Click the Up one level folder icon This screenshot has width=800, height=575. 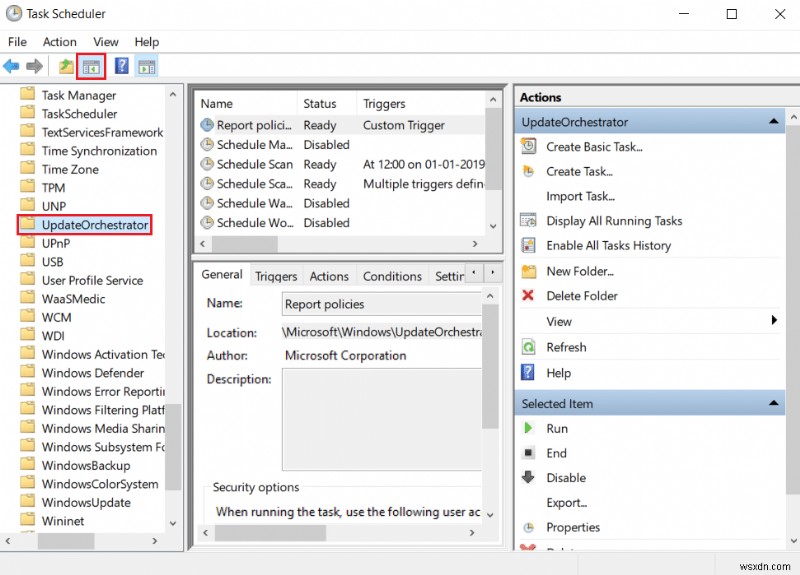click(x=66, y=66)
